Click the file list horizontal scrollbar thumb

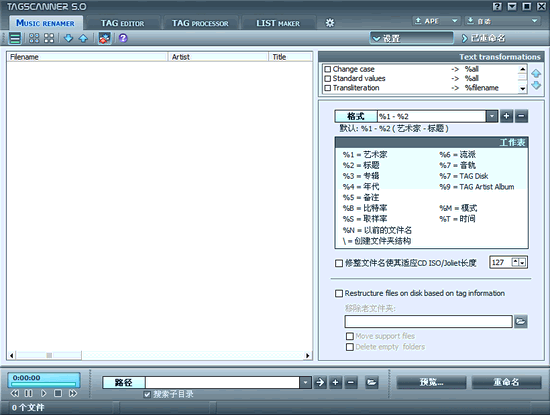pyautogui.click(x=49, y=355)
